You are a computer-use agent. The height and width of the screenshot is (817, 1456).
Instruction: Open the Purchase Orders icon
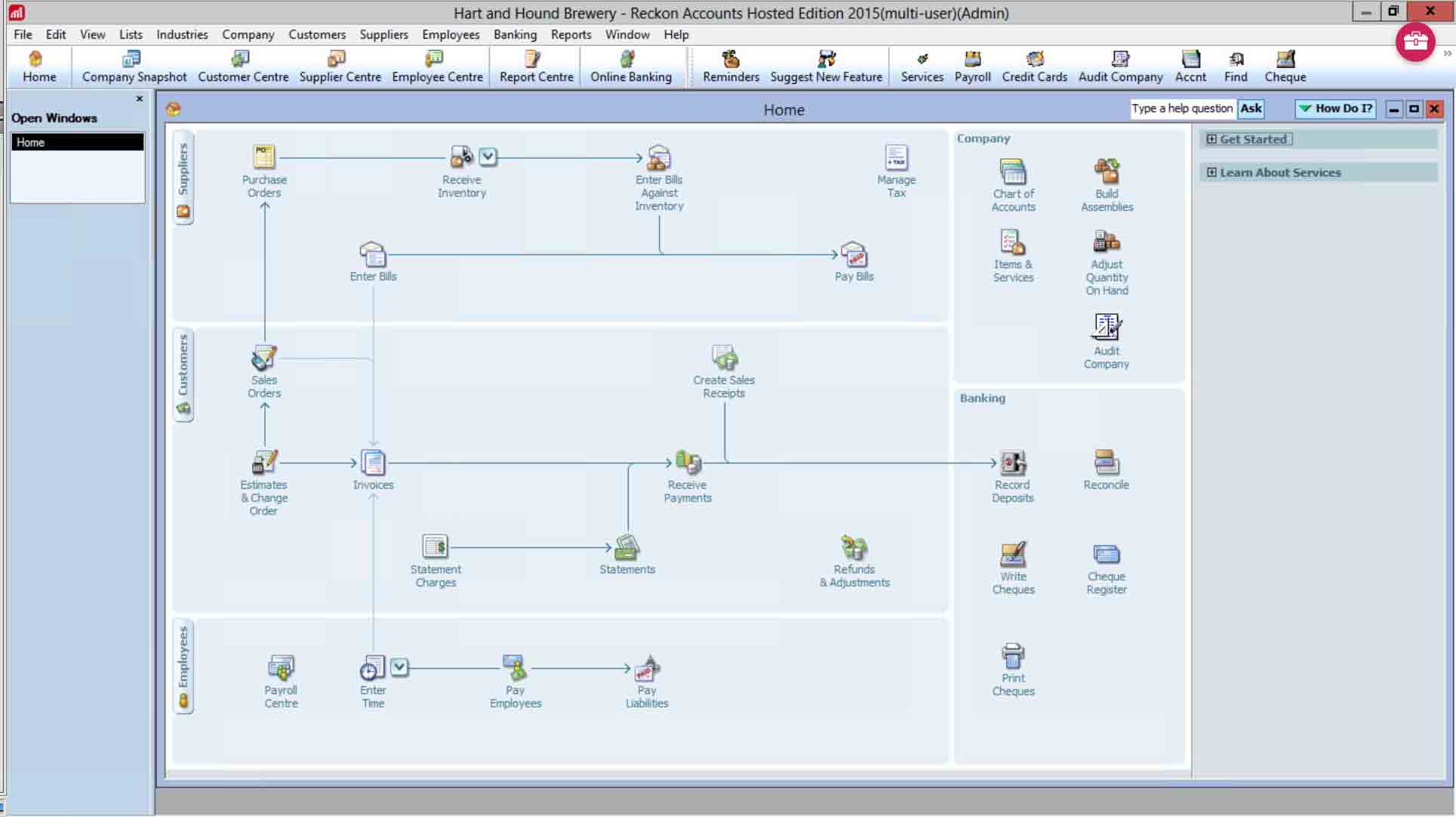pos(263,158)
